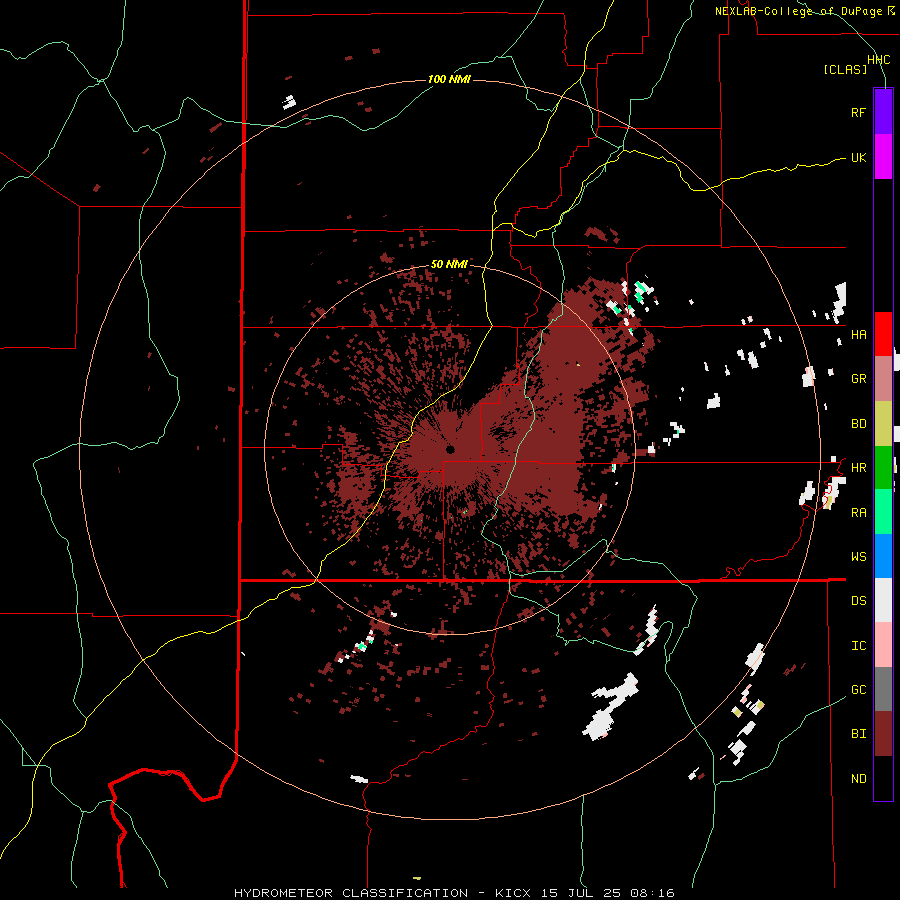The height and width of the screenshot is (900, 900).
Task: Click the 'ND' legend label
Action: point(858,779)
